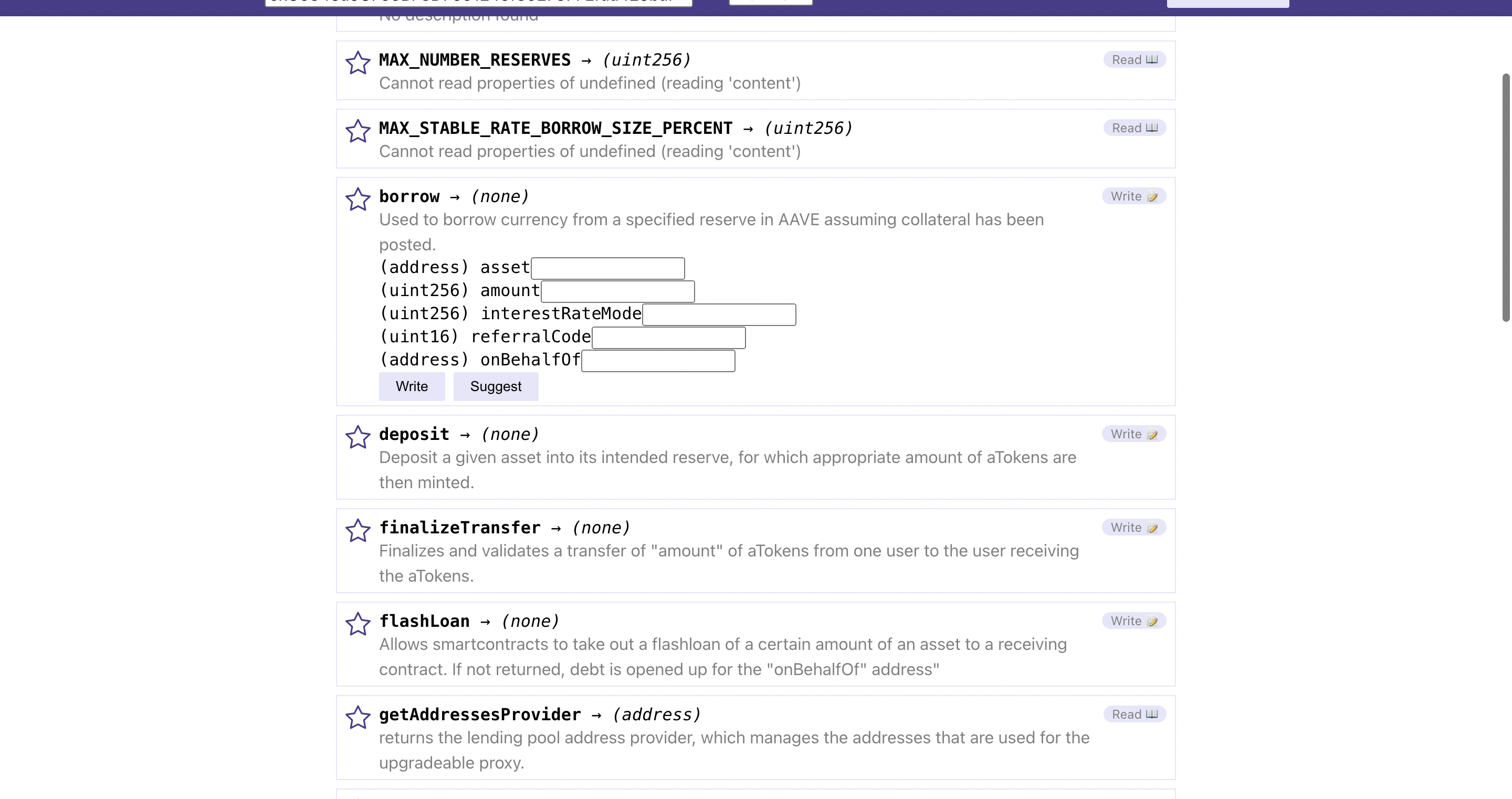
Task: Star the deposit function
Action: click(358, 437)
